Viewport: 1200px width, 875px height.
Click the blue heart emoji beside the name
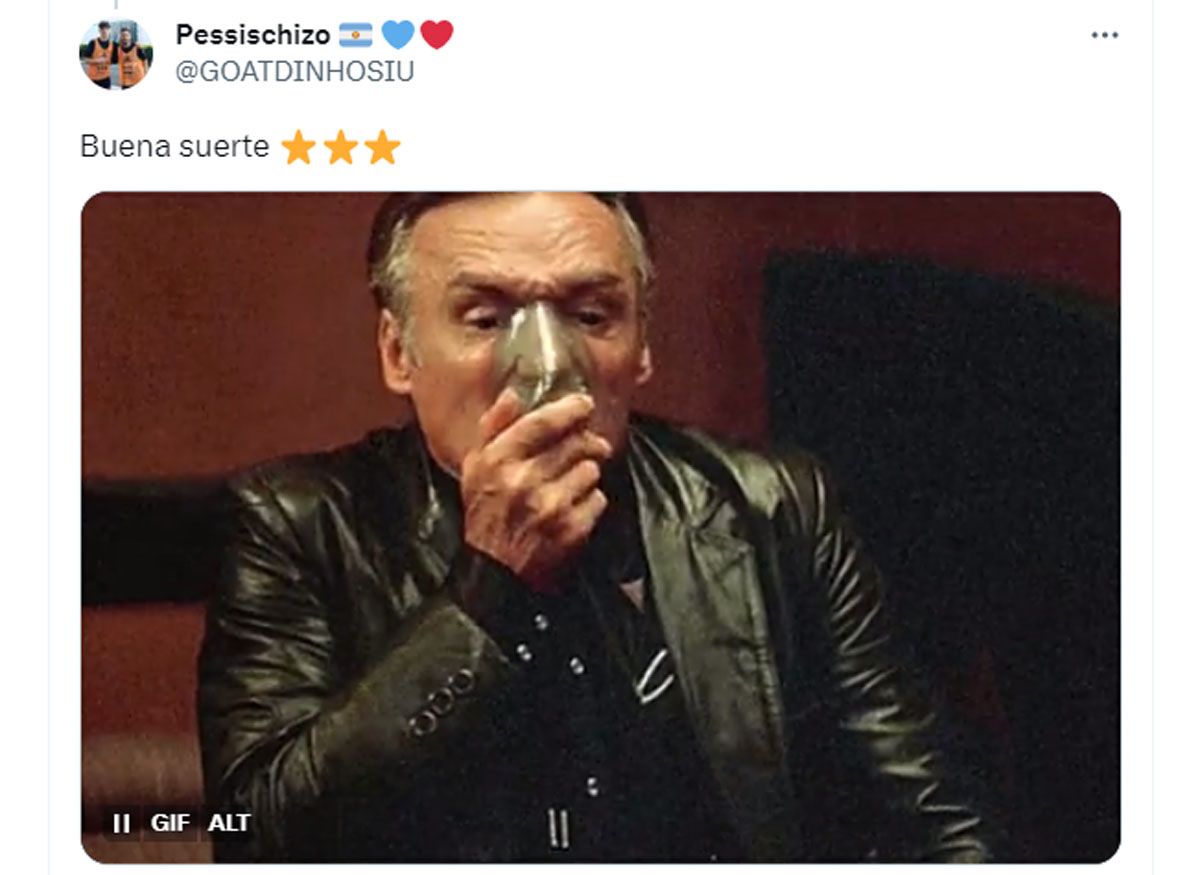397,36
